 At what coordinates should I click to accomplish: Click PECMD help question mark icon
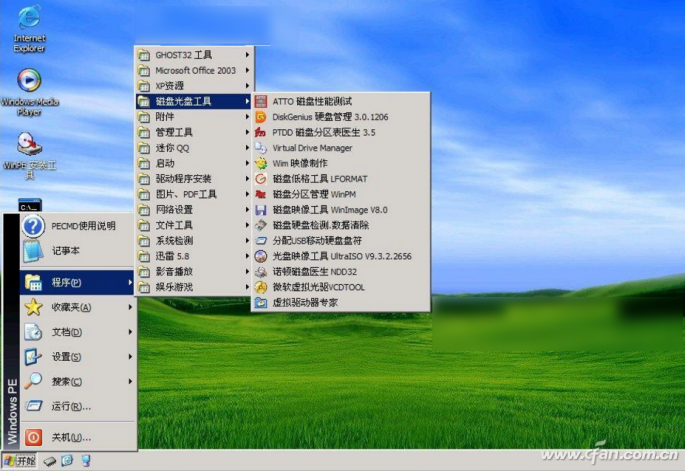[33, 226]
